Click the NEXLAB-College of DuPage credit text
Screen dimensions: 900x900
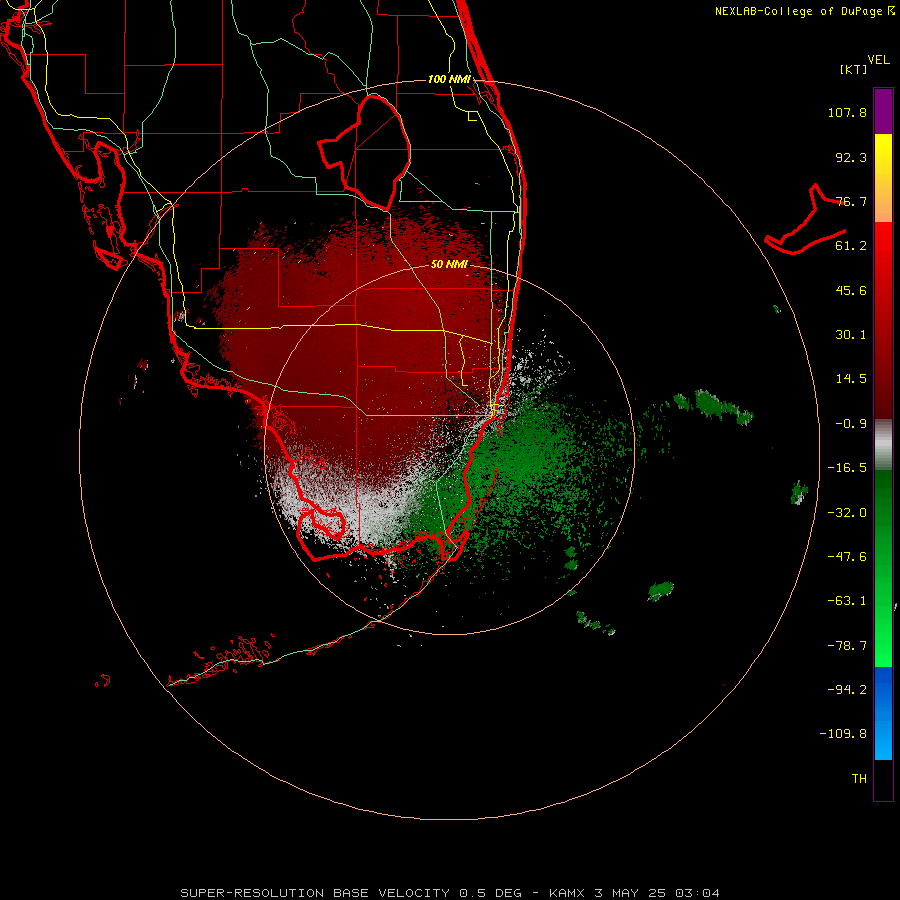(x=805, y=11)
